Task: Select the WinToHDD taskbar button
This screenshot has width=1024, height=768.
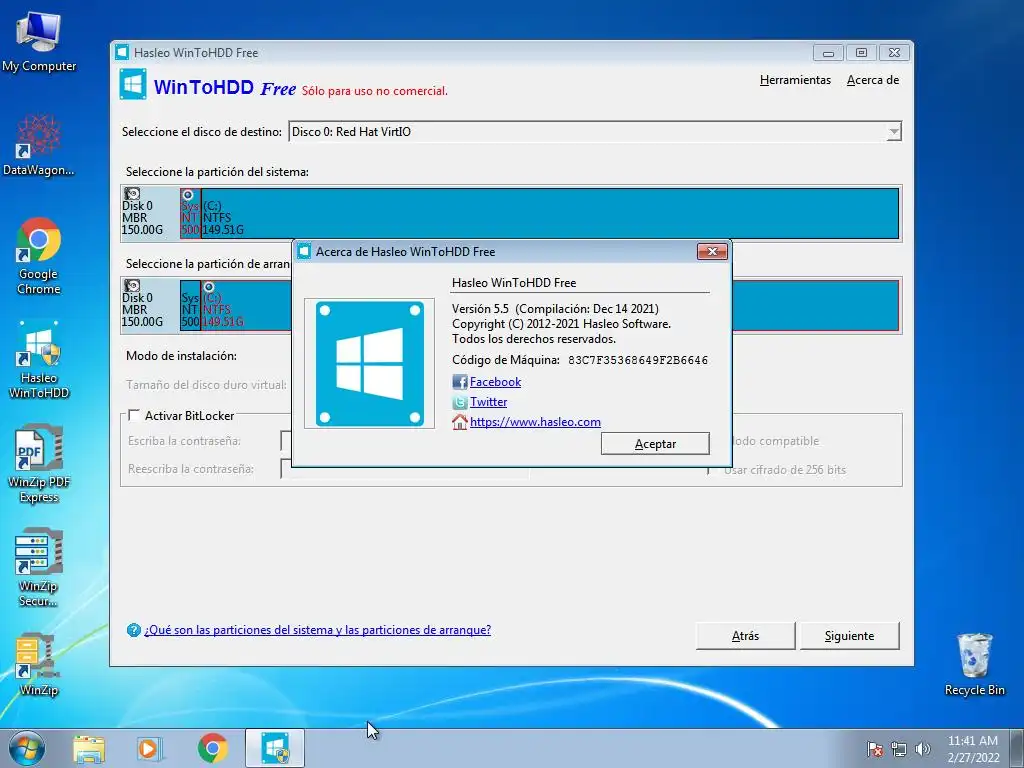Action: point(275,748)
